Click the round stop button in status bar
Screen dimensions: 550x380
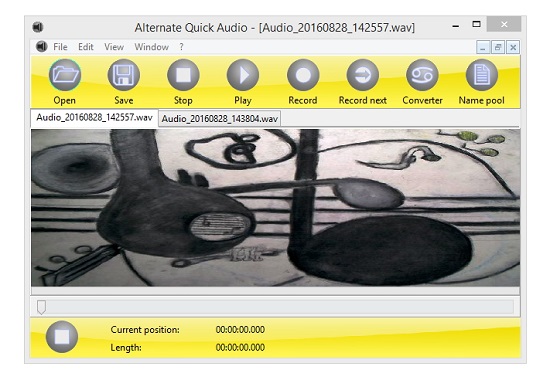click(62, 337)
